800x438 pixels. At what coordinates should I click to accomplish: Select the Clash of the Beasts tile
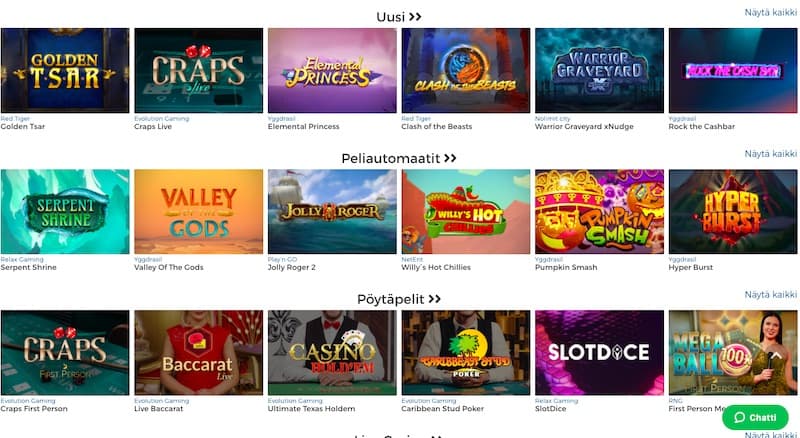[x=466, y=70]
